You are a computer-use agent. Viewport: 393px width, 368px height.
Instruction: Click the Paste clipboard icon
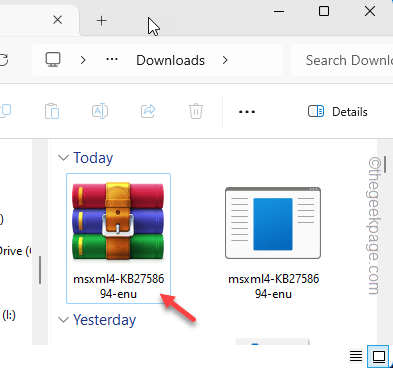click(52, 111)
